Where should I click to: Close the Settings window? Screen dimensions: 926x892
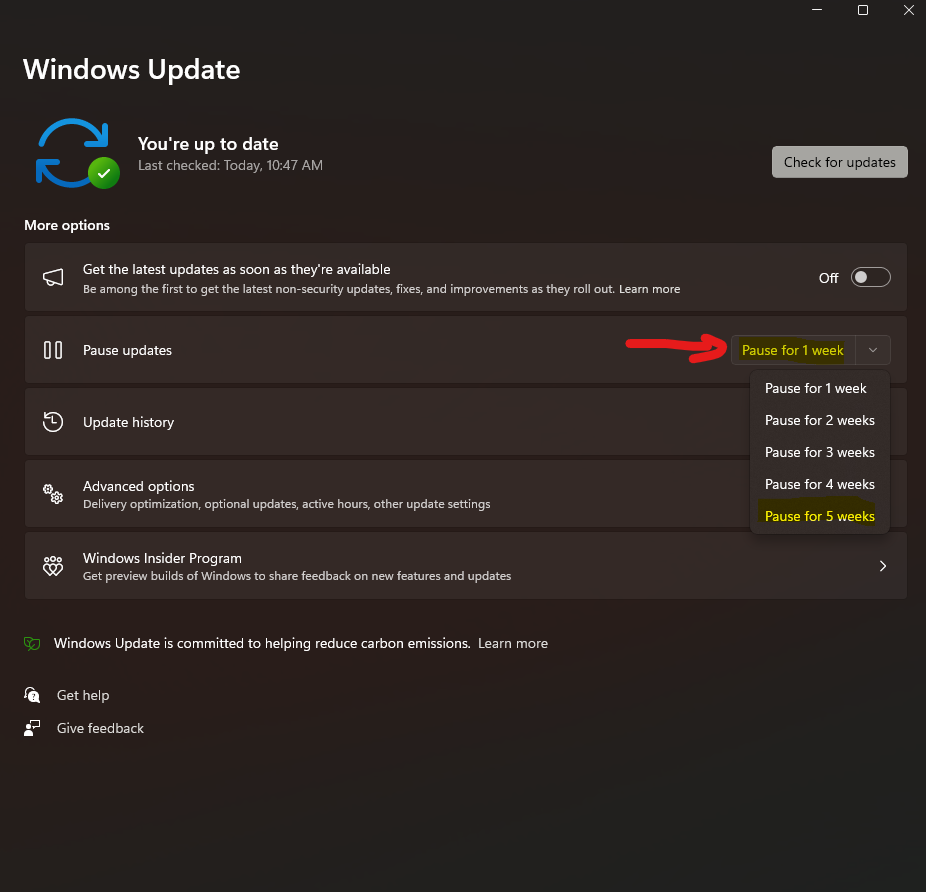[x=909, y=10]
